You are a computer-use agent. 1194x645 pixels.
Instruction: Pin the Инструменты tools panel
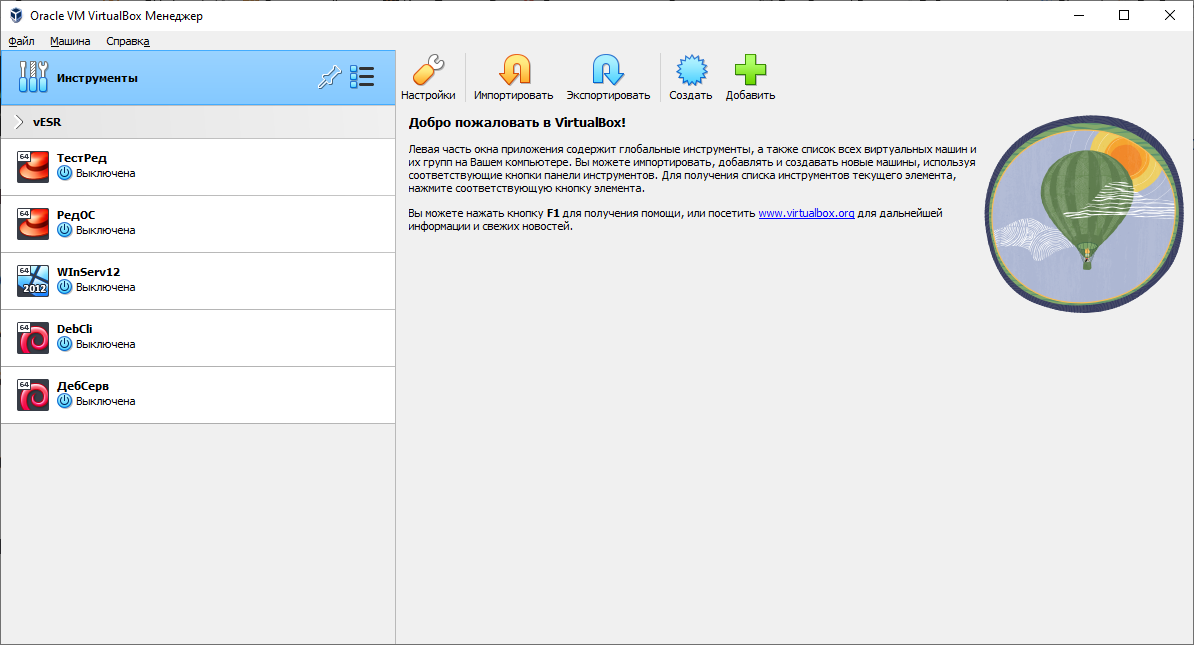330,77
